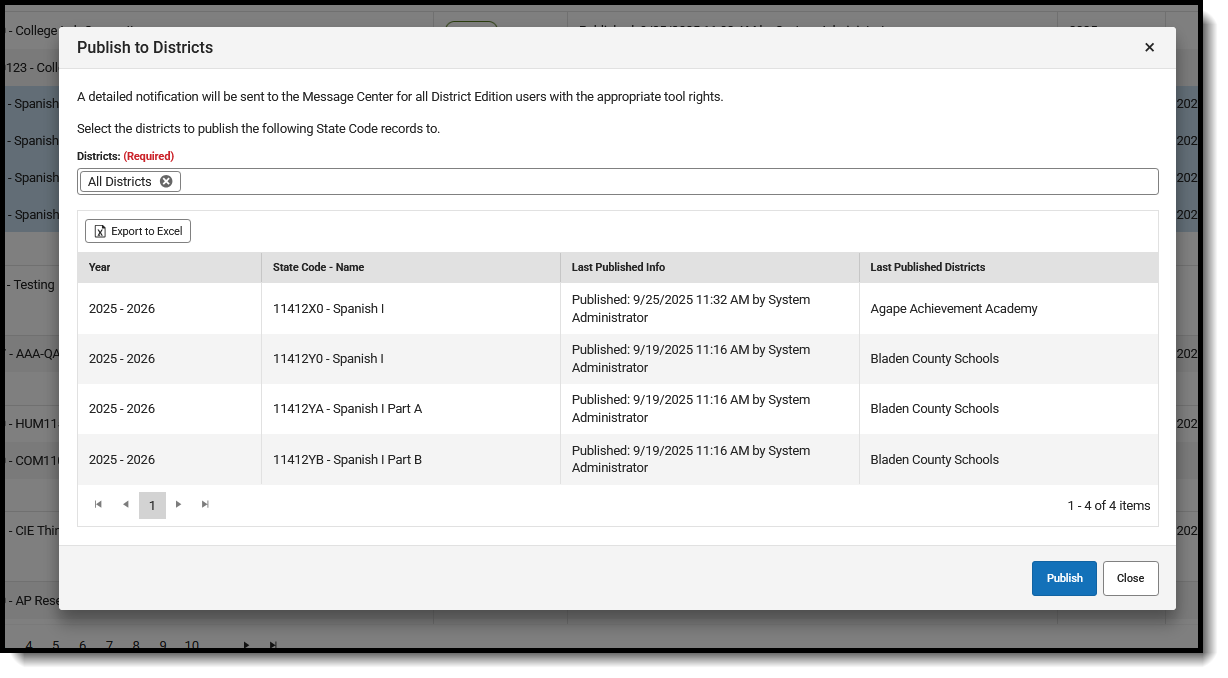Open the Districts selection dropdown
The width and height of the screenshot is (1228, 678).
click(x=600, y=181)
